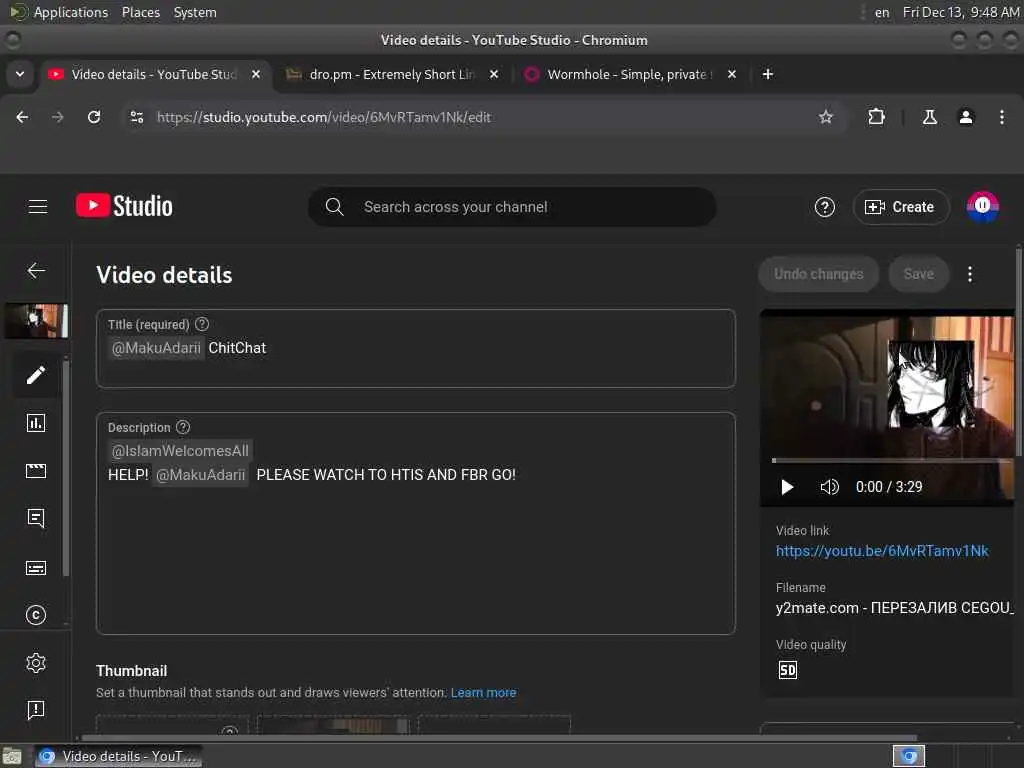Click the Video details taskbar window button
The height and width of the screenshot is (768, 1024).
(x=118, y=756)
